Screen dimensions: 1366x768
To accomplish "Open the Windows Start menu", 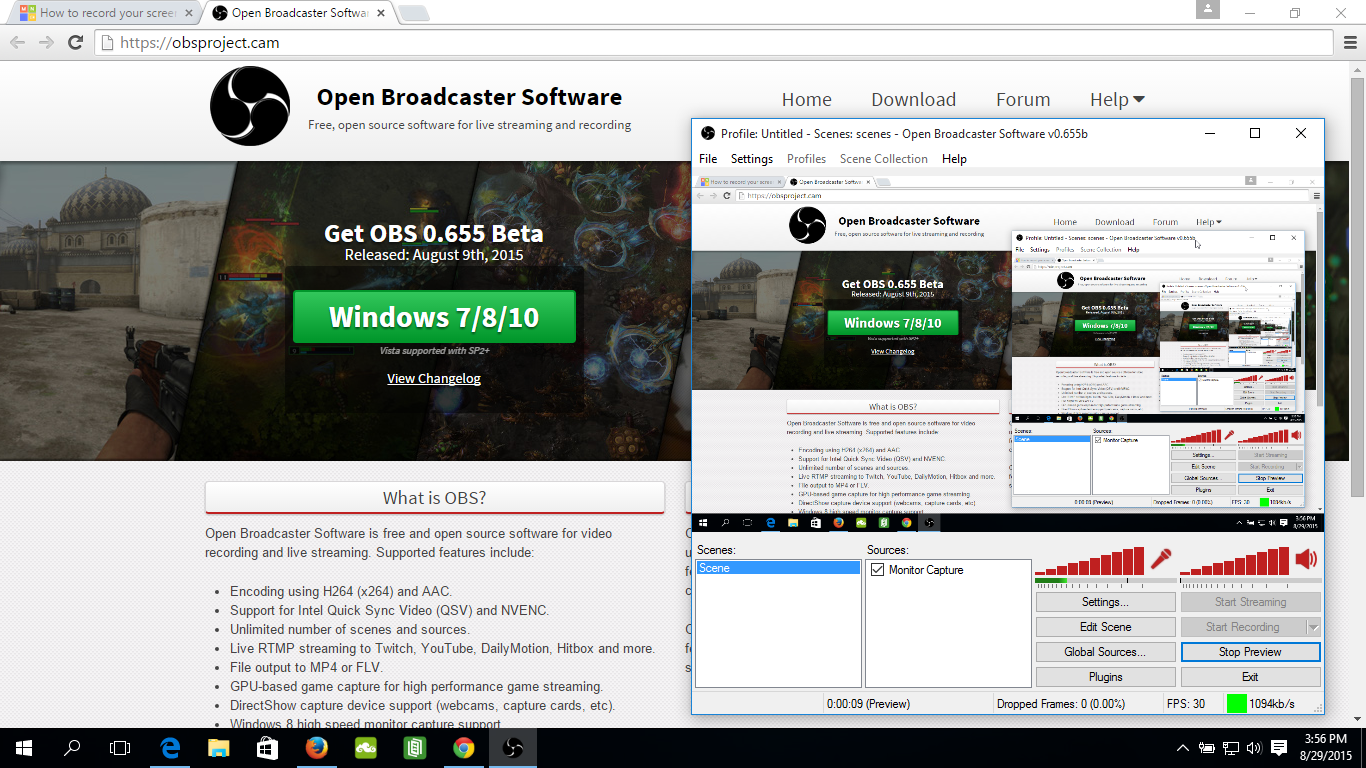I will 24,747.
